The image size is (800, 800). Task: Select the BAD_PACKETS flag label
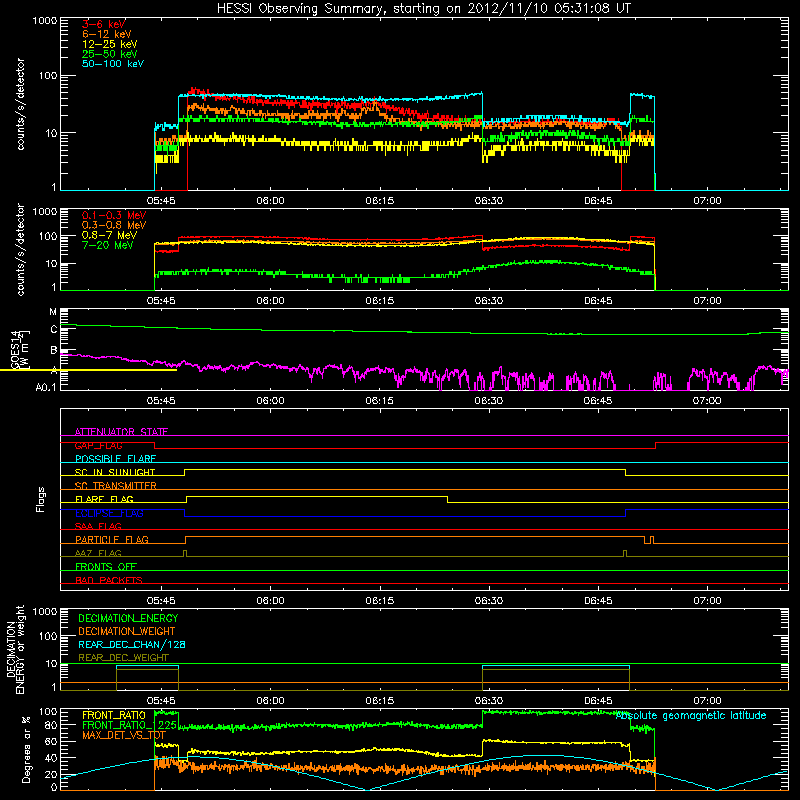pos(109,580)
